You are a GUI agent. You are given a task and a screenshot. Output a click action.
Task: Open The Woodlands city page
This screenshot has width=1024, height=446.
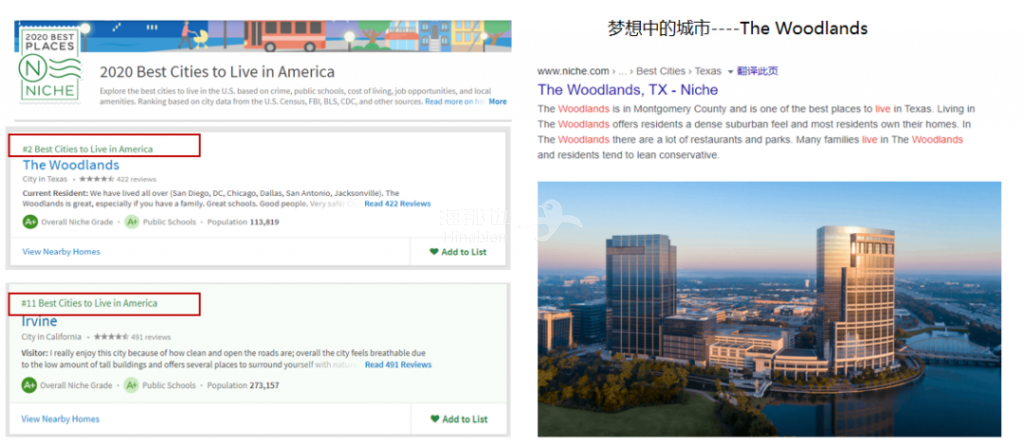70,165
